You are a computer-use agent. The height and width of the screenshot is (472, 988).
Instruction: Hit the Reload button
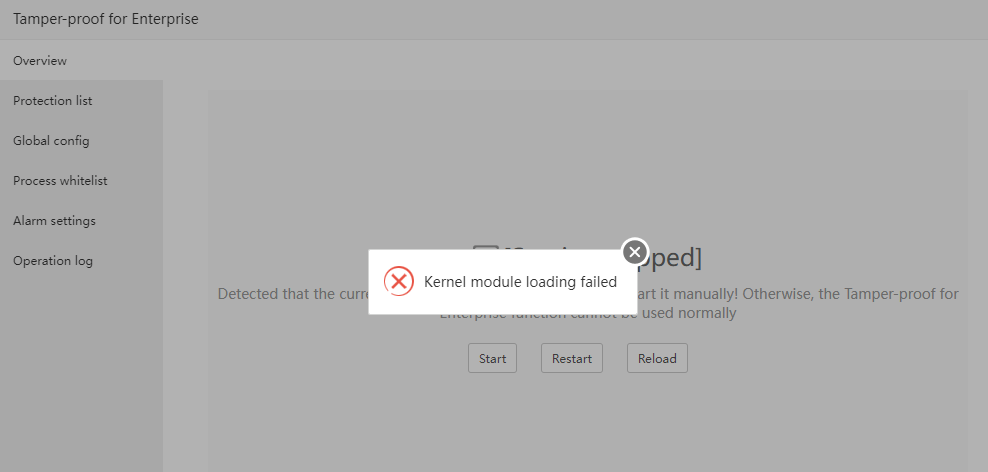657,359
